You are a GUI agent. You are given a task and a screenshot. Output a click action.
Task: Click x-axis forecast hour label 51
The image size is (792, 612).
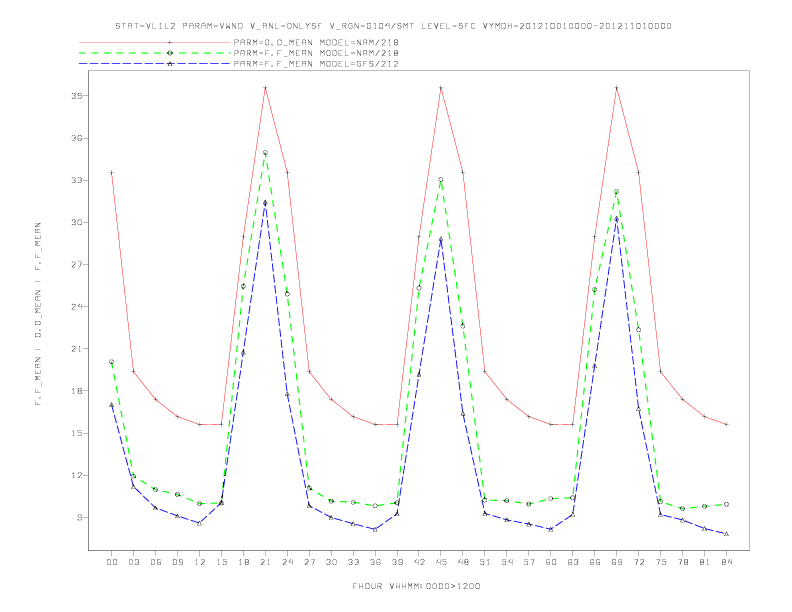tap(485, 562)
